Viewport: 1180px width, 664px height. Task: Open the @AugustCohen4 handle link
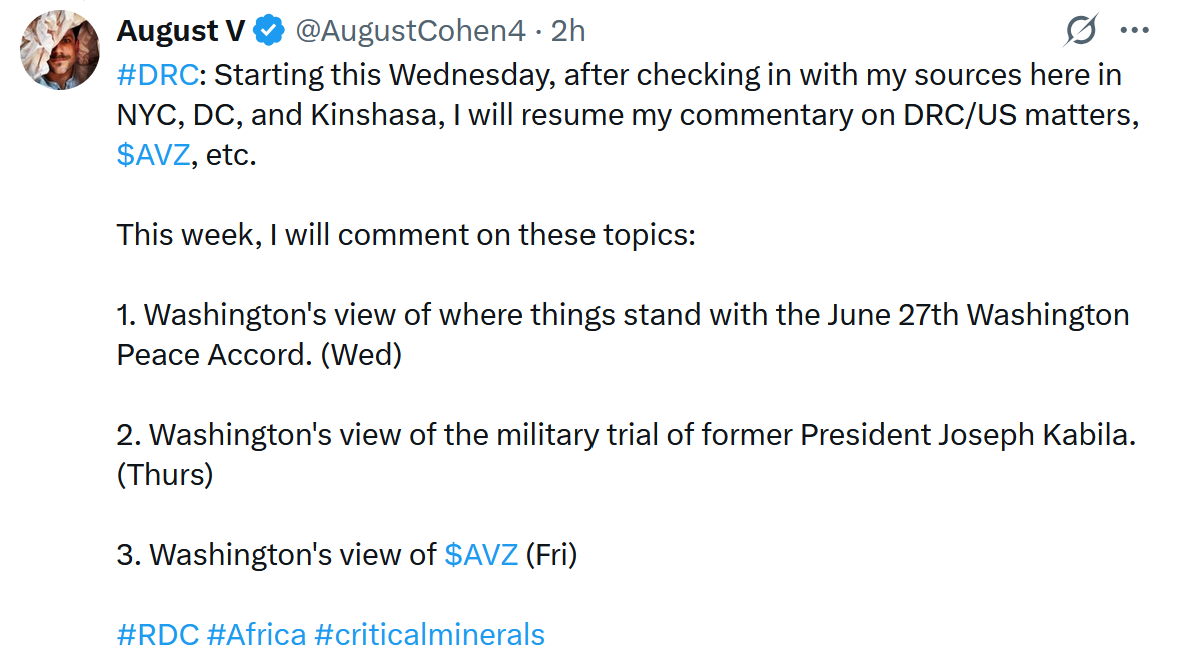tap(410, 32)
